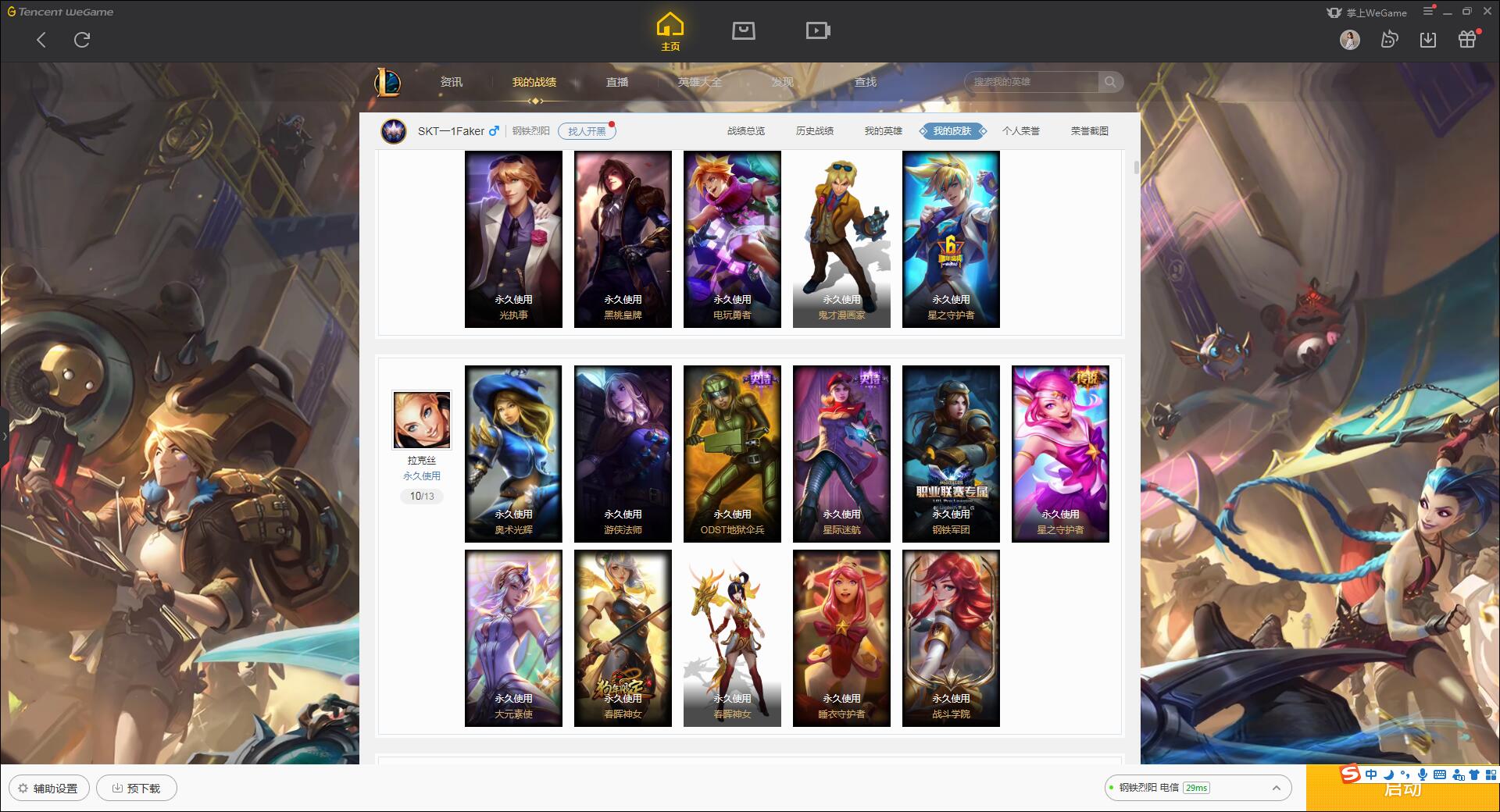Open the friends chat icon in top right
The image size is (1500, 812).
(x=1389, y=40)
